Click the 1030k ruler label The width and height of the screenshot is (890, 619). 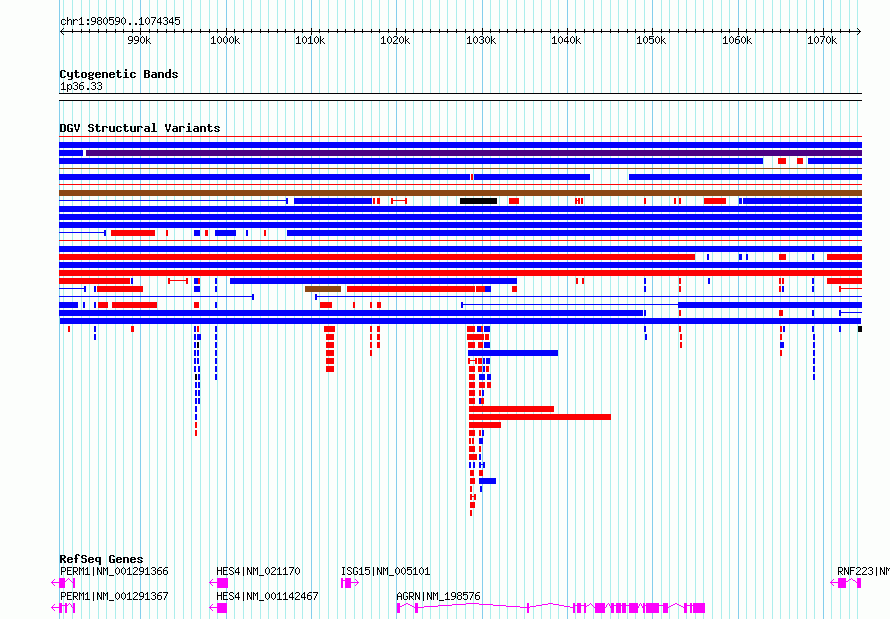point(481,40)
